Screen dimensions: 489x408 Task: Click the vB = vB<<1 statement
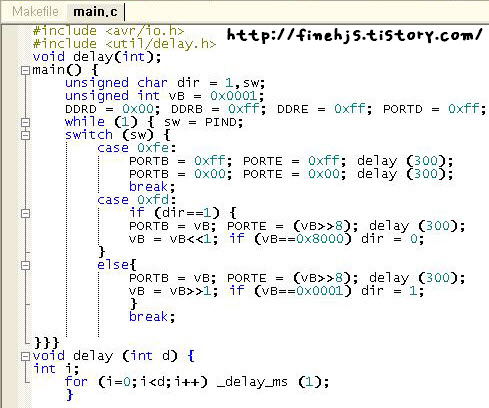(x=174, y=239)
